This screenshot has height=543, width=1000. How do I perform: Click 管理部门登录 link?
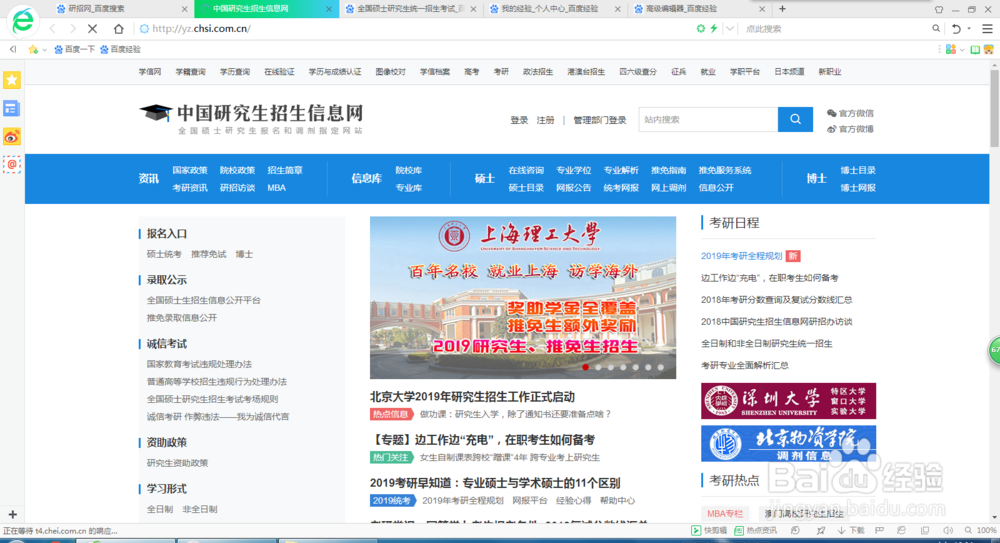pyautogui.click(x=599, y=120)
